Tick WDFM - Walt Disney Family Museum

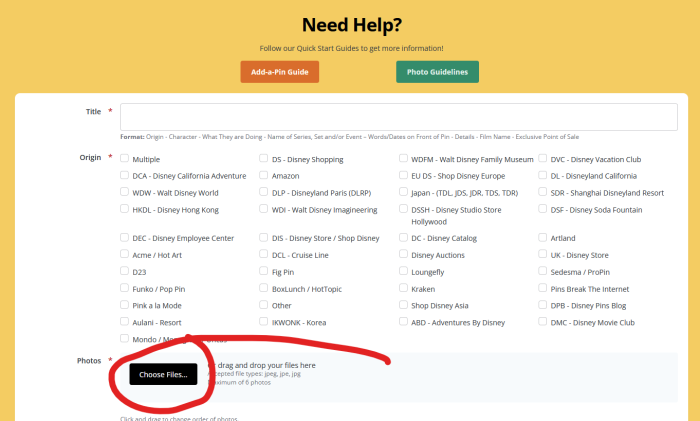(x=403, y=159)
